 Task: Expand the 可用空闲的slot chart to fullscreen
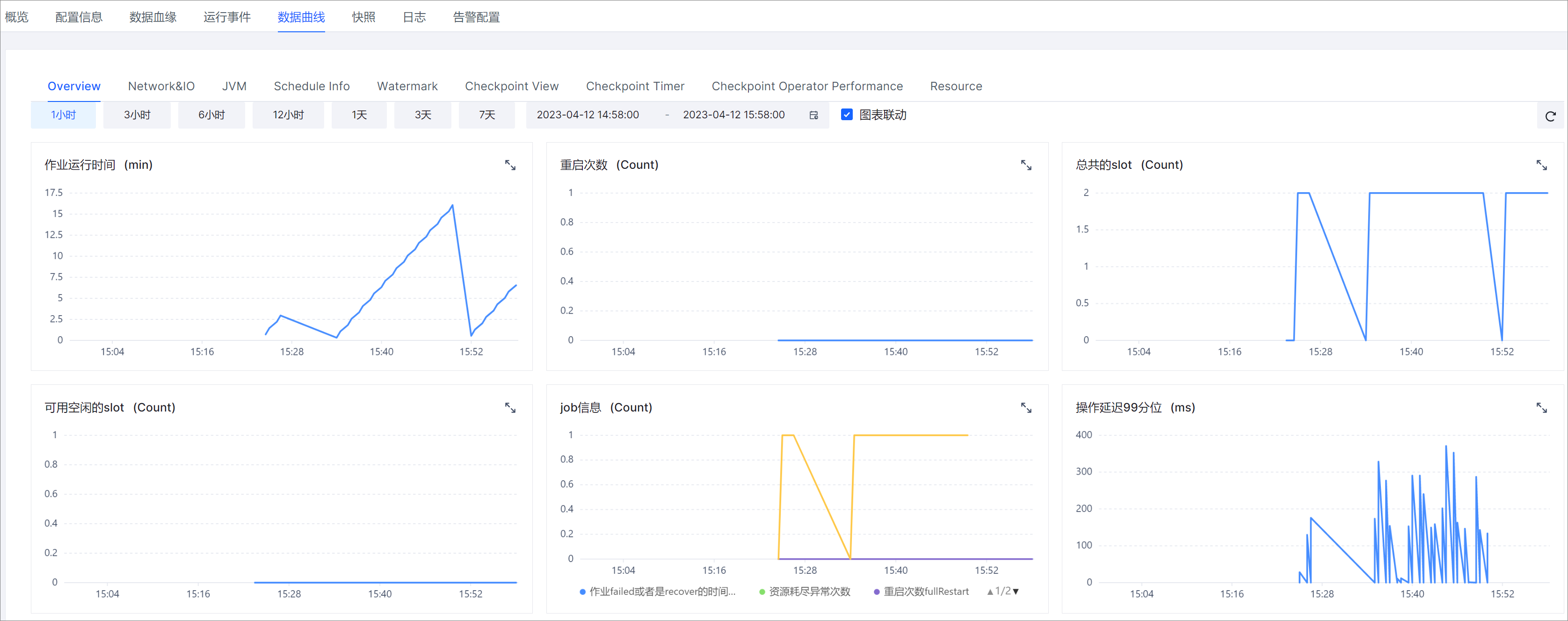click(x=510, y=408)
